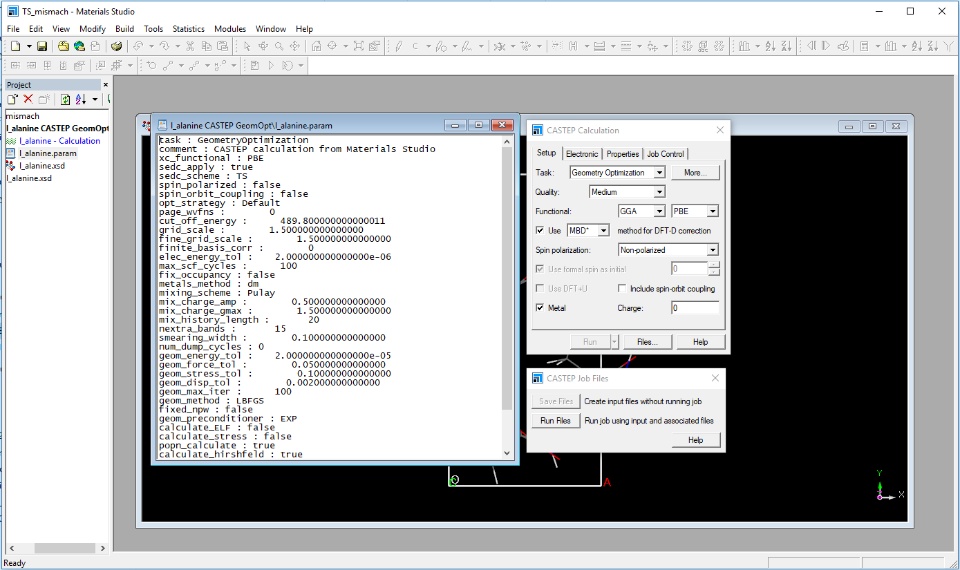The height and width of the screenshot is (570, 960).
Task: Click the yellow Open folder toolbar icon
Action: click(x=63, y=46)
